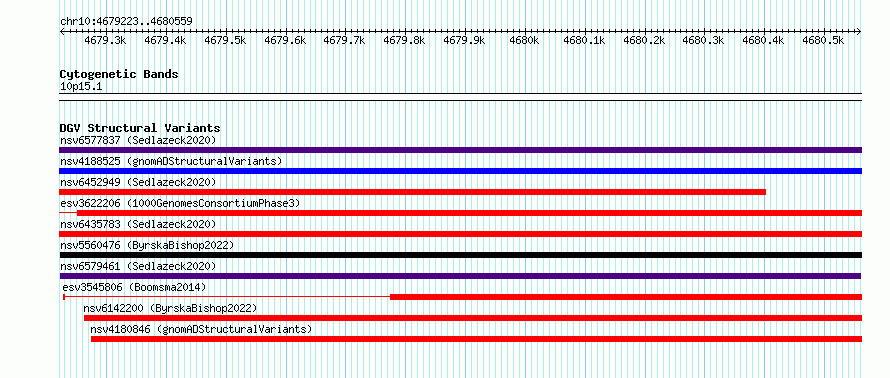Image resolution: width=890 pixels, height=378 pixels.
Task: Select the red nsv4180846 variant bar
Action: click(x=476, y=339)
